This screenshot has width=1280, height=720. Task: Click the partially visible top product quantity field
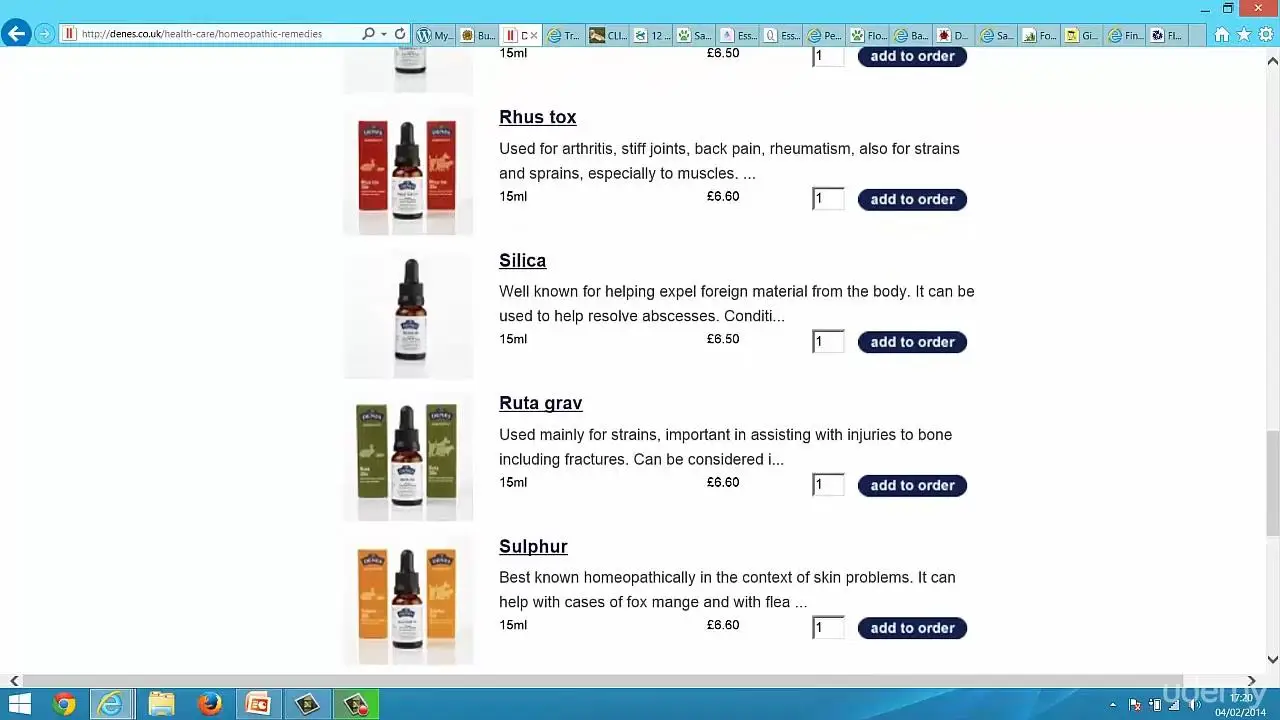click(828, 56)
